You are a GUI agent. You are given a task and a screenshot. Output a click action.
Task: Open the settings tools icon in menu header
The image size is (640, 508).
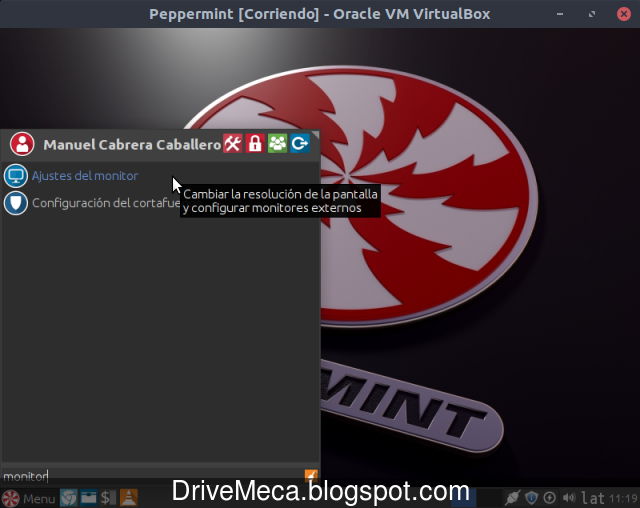point(233,144)
